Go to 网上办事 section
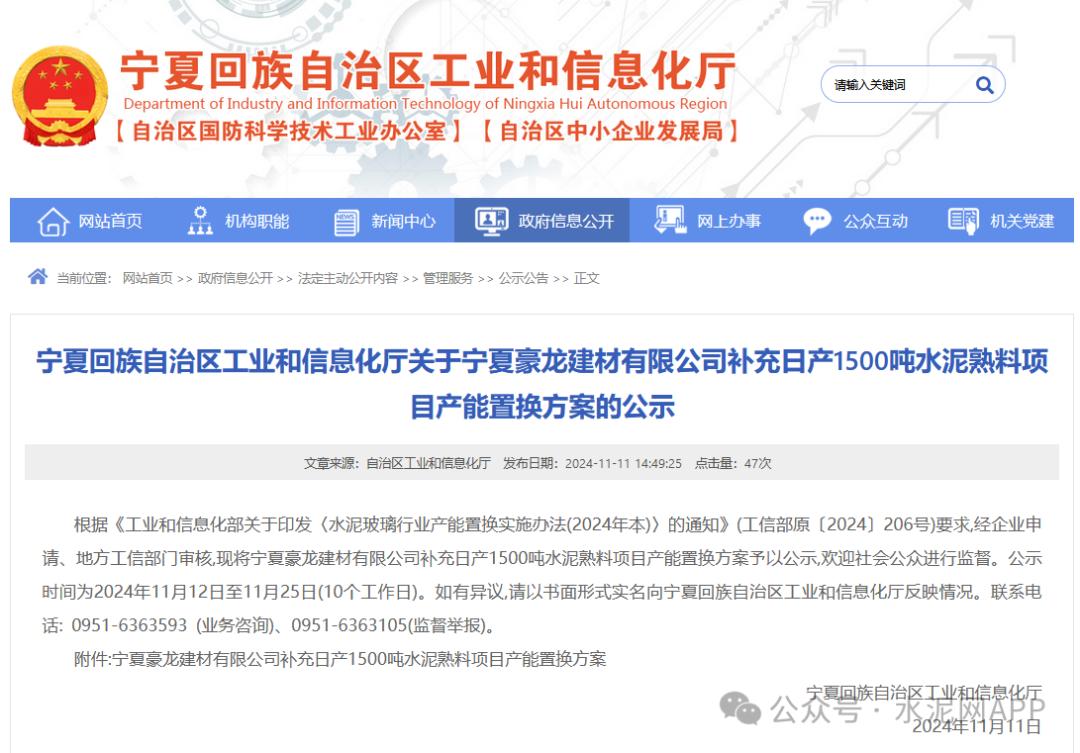 [x=728, y=221]
